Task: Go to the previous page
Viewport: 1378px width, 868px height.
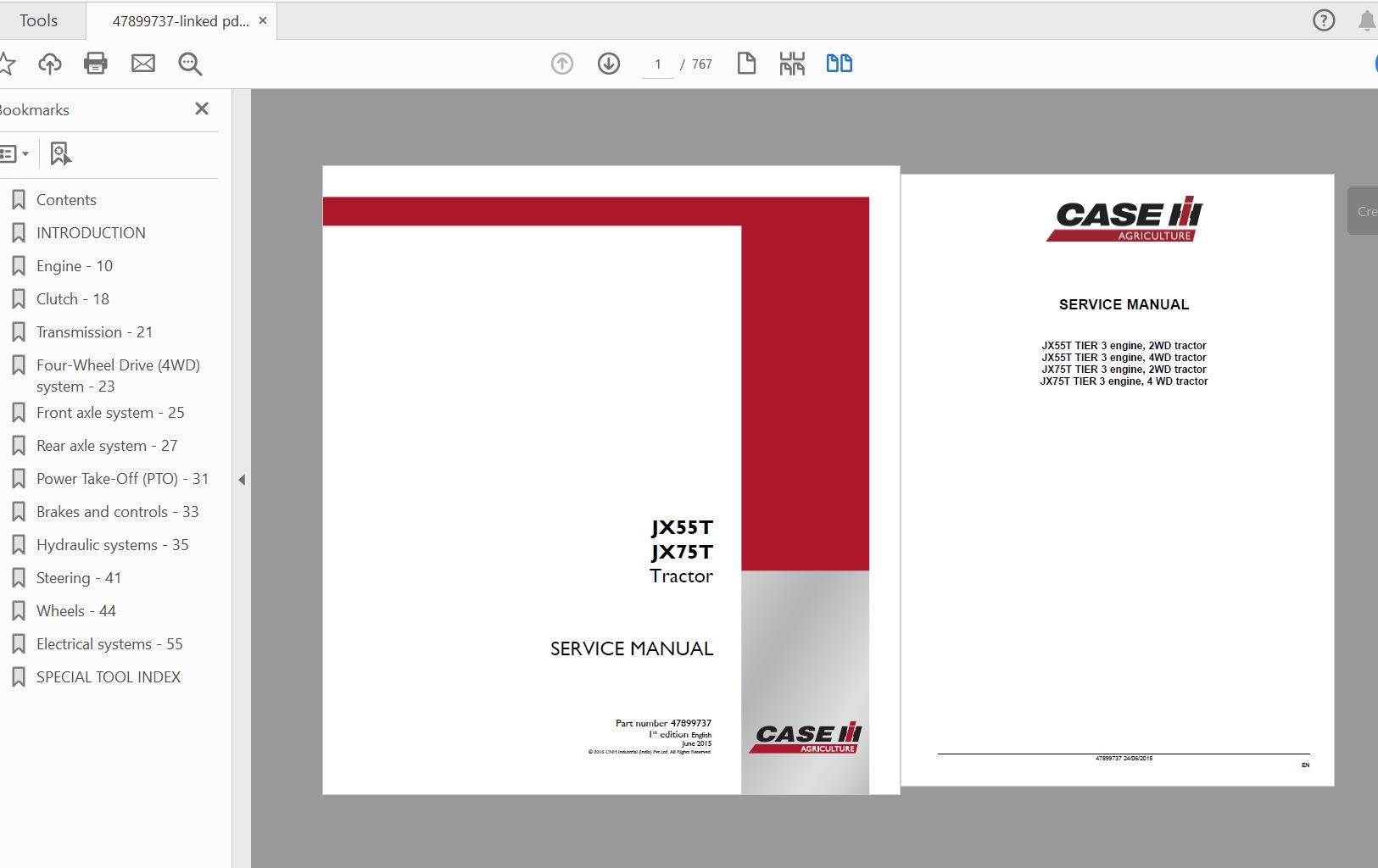Action: 561,63
